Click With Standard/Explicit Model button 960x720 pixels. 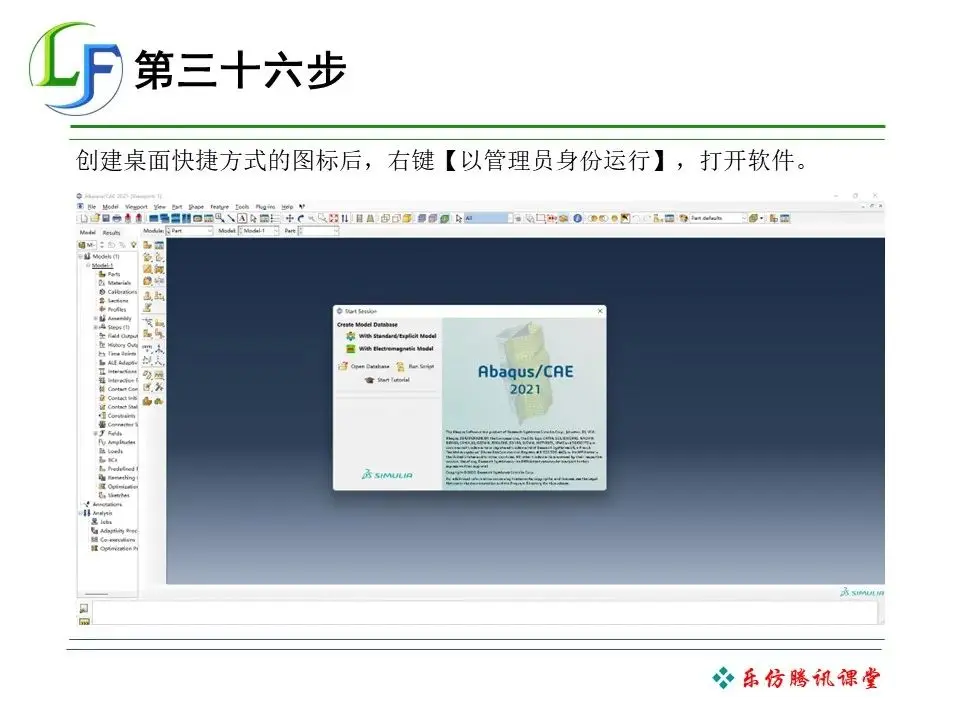point(391,336)
